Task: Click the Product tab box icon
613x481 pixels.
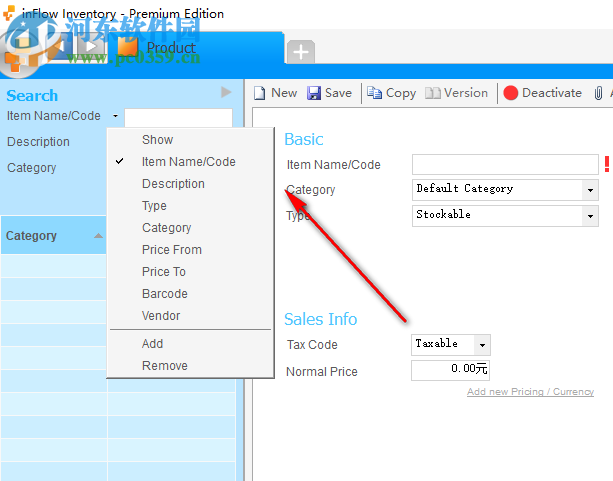Action: pyautogui.click(x=128, y=47)
